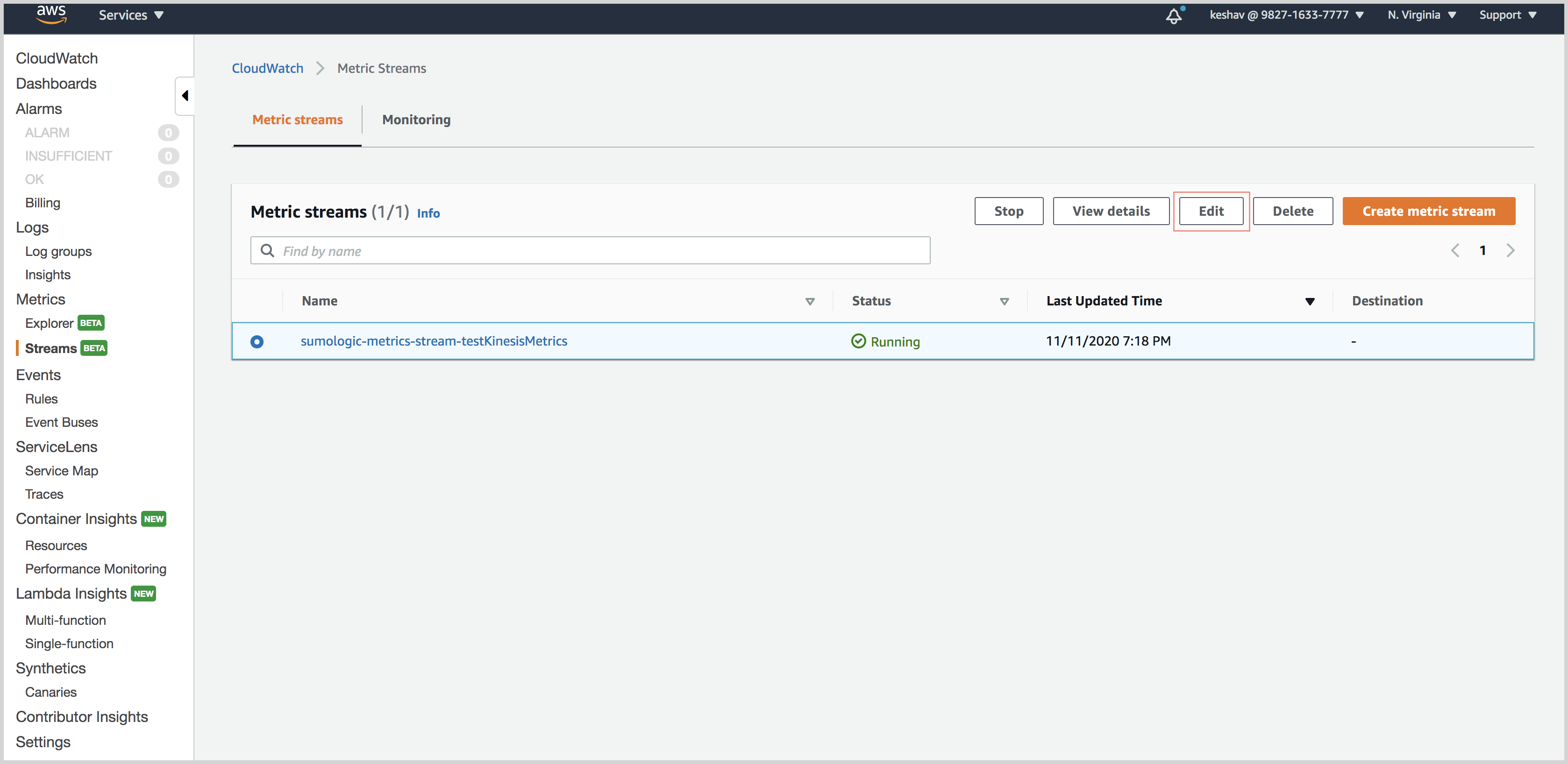Click the search magnifier icon
Screen dimensions: 1568x764
(267, 251)
